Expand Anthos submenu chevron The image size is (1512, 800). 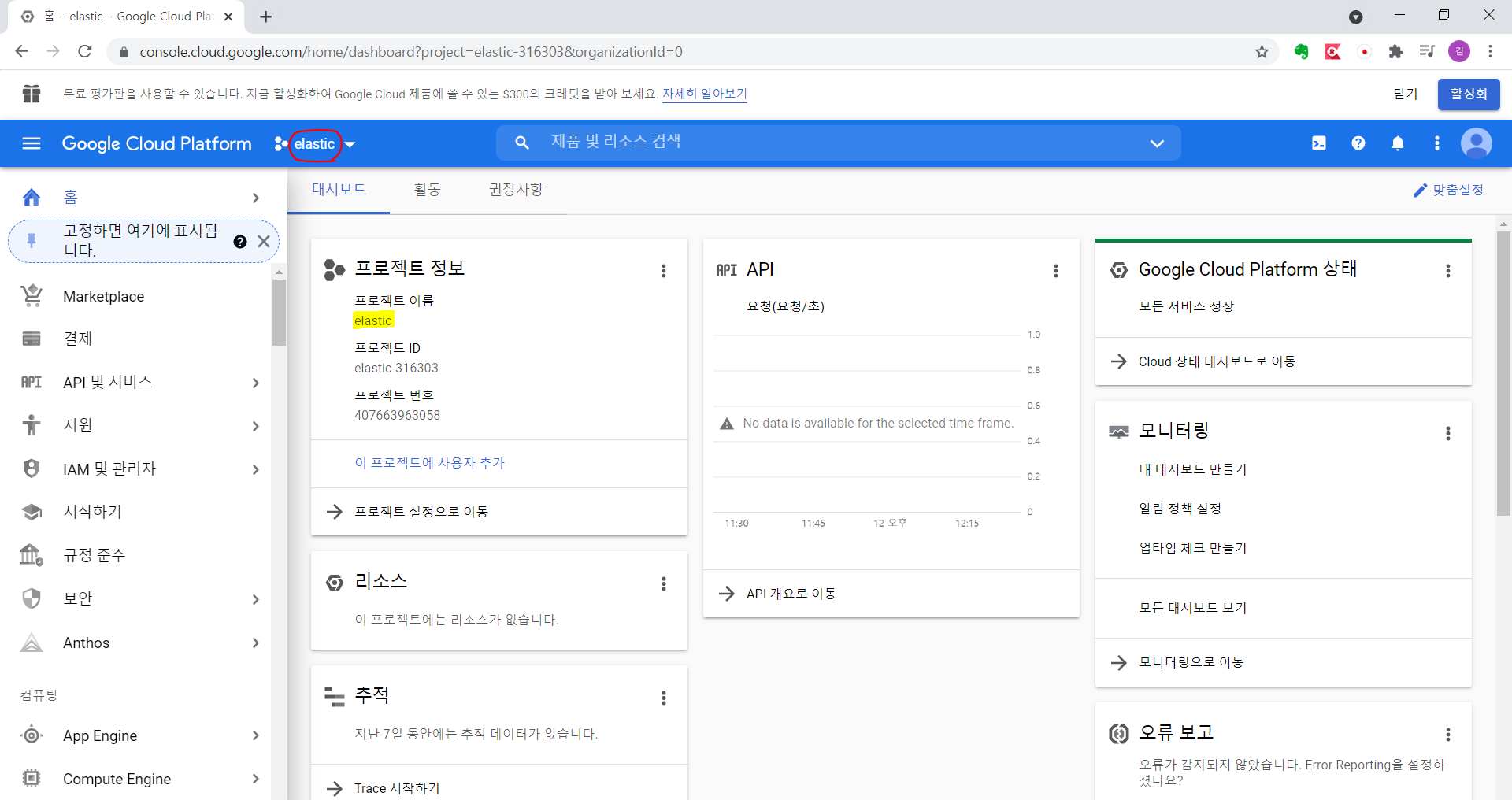[256, 643]
